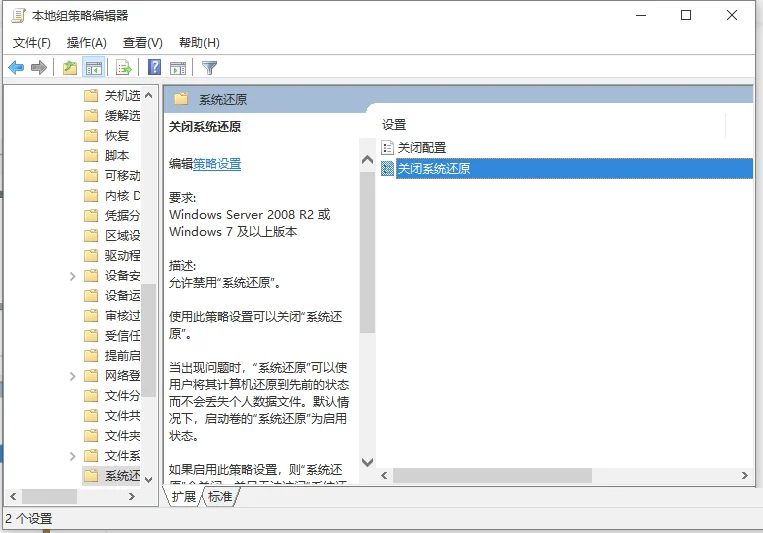Screen dimensions: 763x533
Task: Click tree pane scroll up arrow
Action: point(149,95)
